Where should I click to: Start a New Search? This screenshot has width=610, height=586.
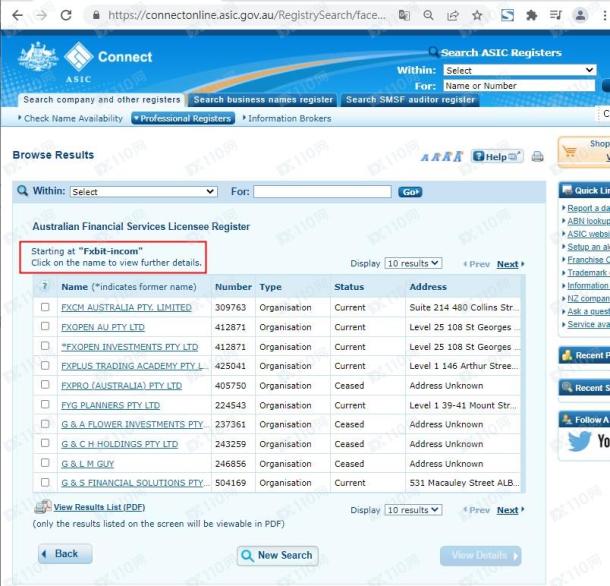click(x=278, y=555)
